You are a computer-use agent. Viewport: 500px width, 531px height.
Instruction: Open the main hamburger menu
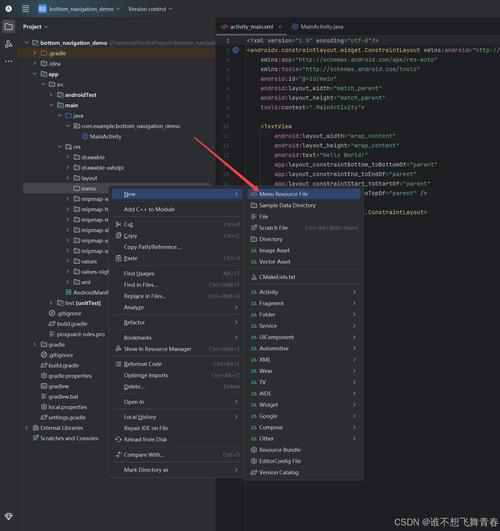pos(25,8)
